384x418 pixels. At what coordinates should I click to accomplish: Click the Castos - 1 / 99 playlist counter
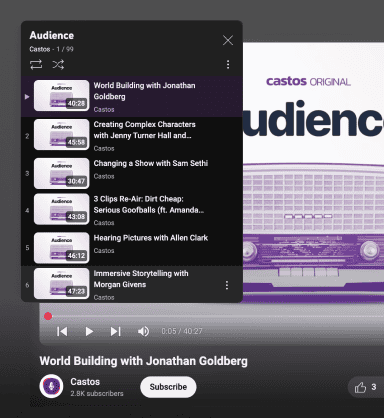pyautogui.click(x=51, y=49)
